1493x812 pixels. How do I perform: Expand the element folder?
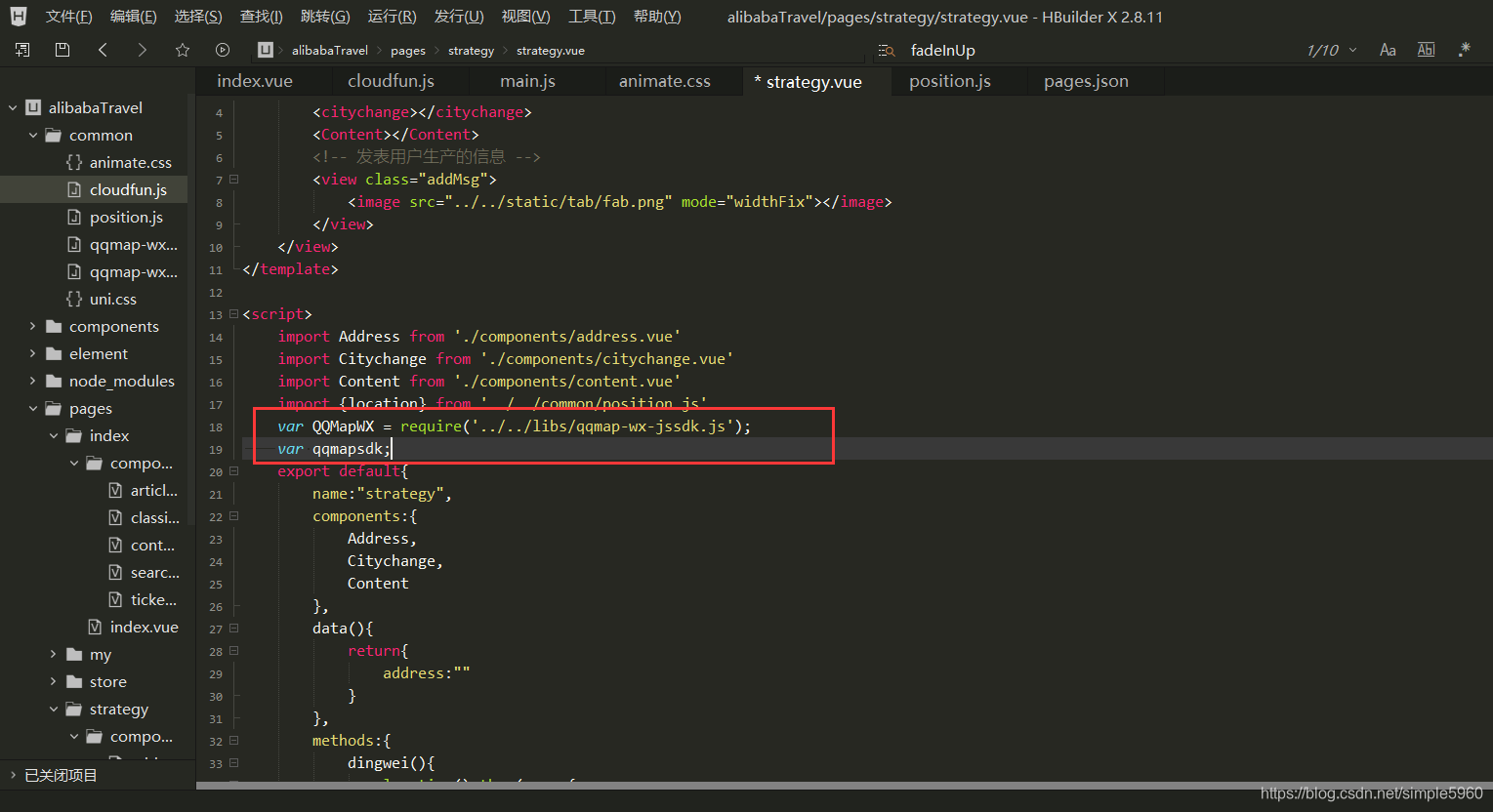click(33, 353)
